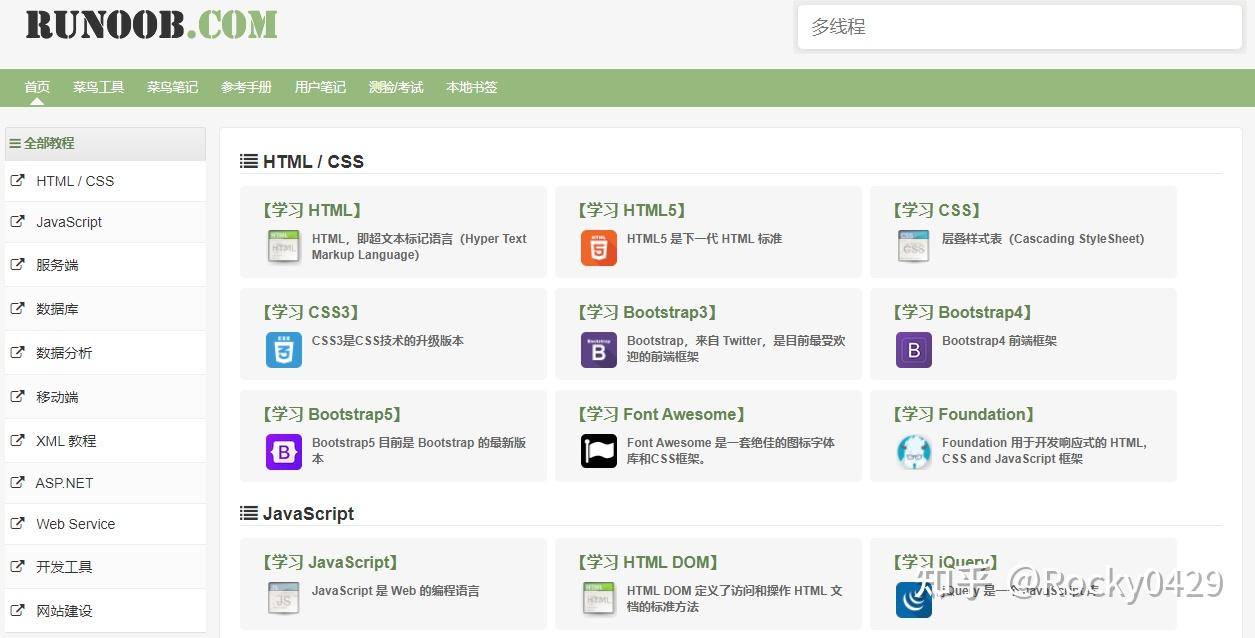The width and height of the screenshot is (1255, 638).
Task: Click external-link icon beside XML 教程
Action: [x=17, y=440]
